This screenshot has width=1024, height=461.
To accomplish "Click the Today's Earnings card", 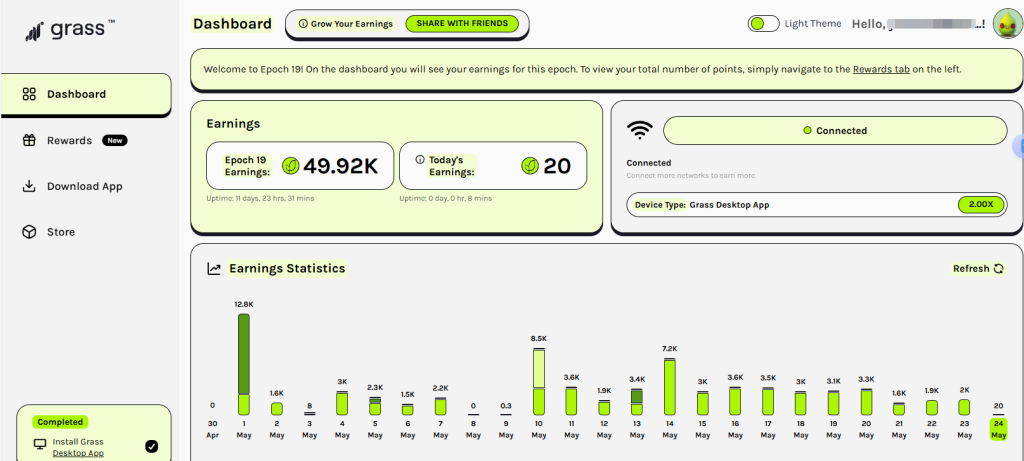I will tap(493, 166).
